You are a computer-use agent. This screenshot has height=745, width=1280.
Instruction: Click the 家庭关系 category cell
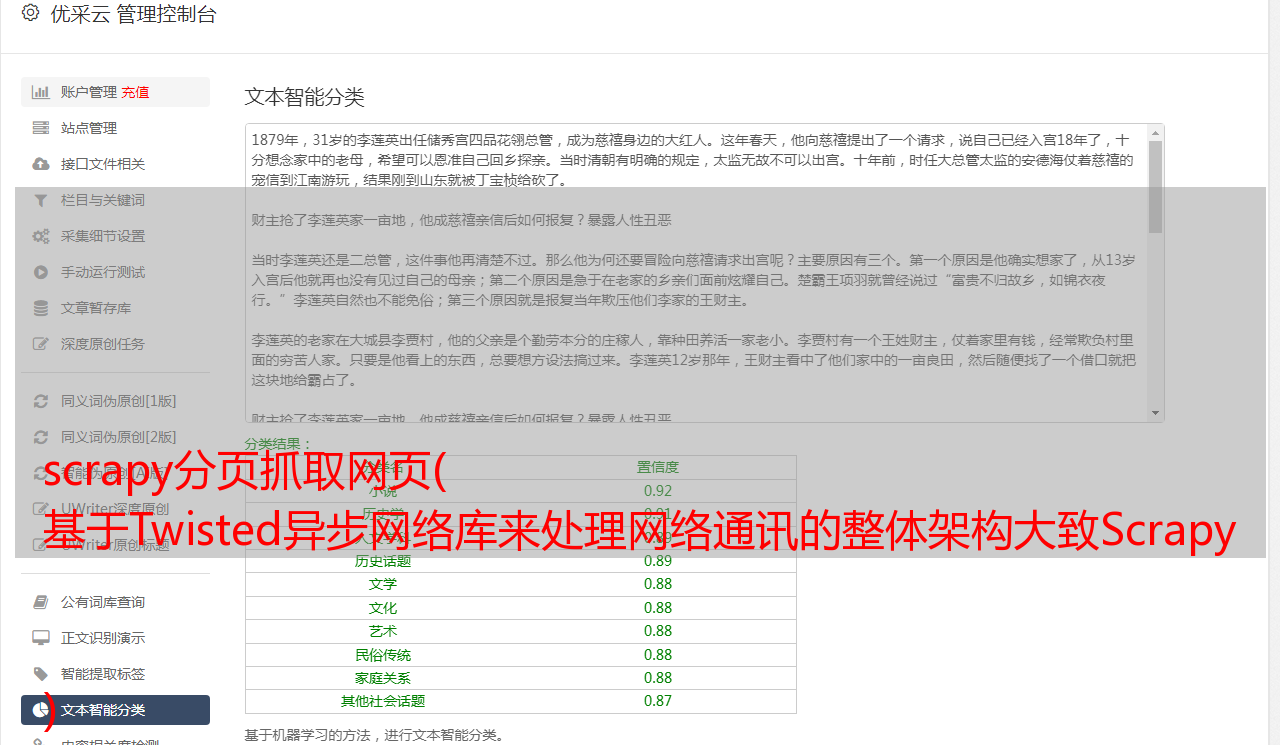coord(383,678)
